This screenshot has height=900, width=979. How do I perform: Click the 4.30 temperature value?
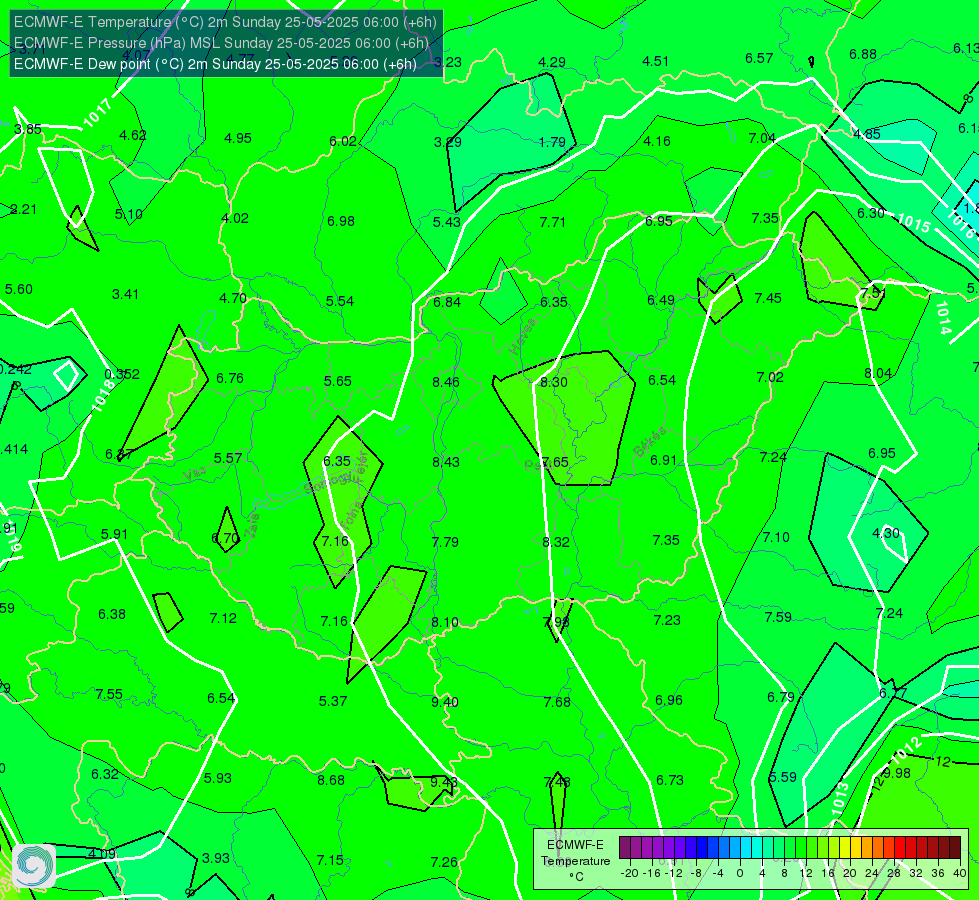tap(885, 533)
